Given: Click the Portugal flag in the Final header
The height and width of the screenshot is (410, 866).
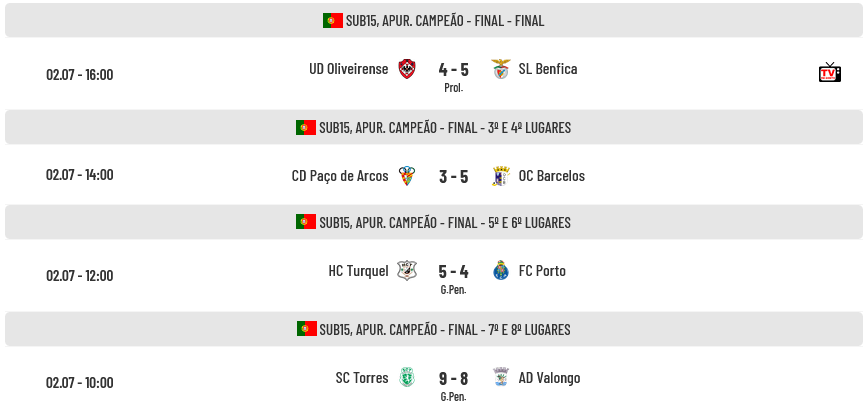Looking at the screenshot, I should point(333,20).
